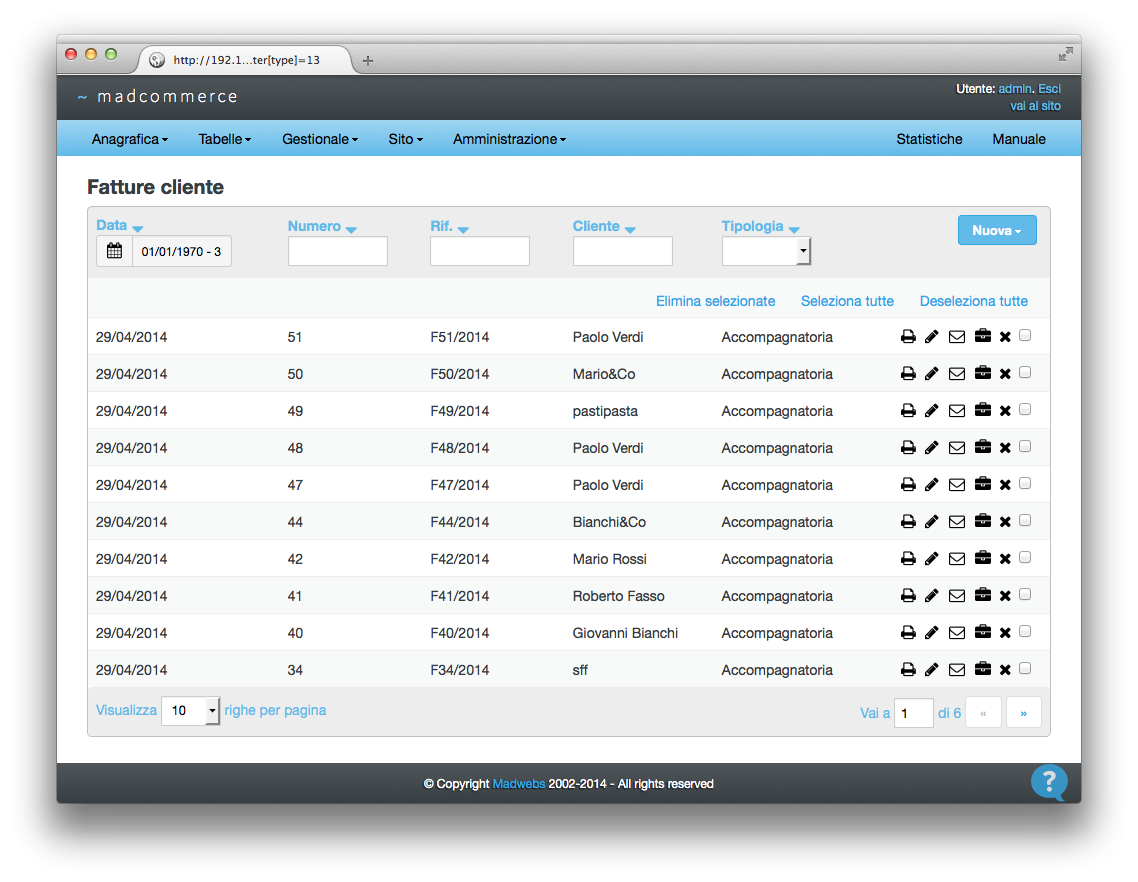
Task: Sort by the Rif. column header
Action: [449, 226]
